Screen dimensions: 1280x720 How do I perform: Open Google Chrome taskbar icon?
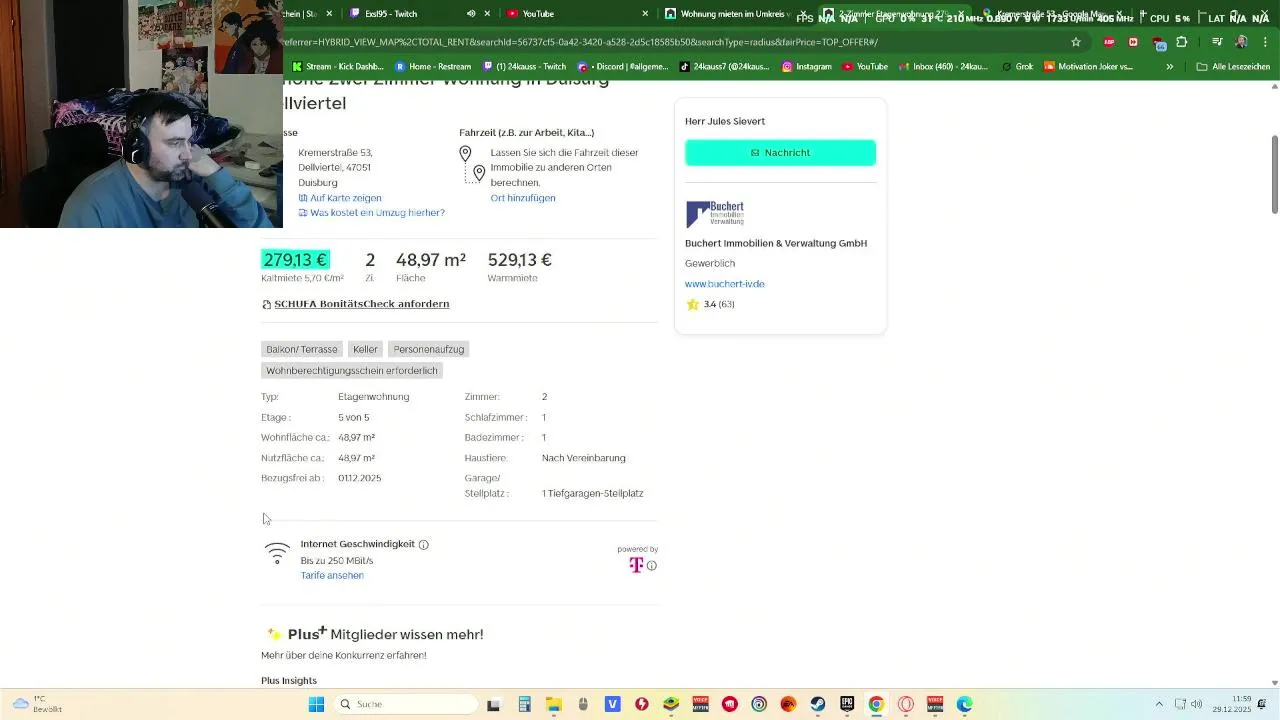coord(876,704)
